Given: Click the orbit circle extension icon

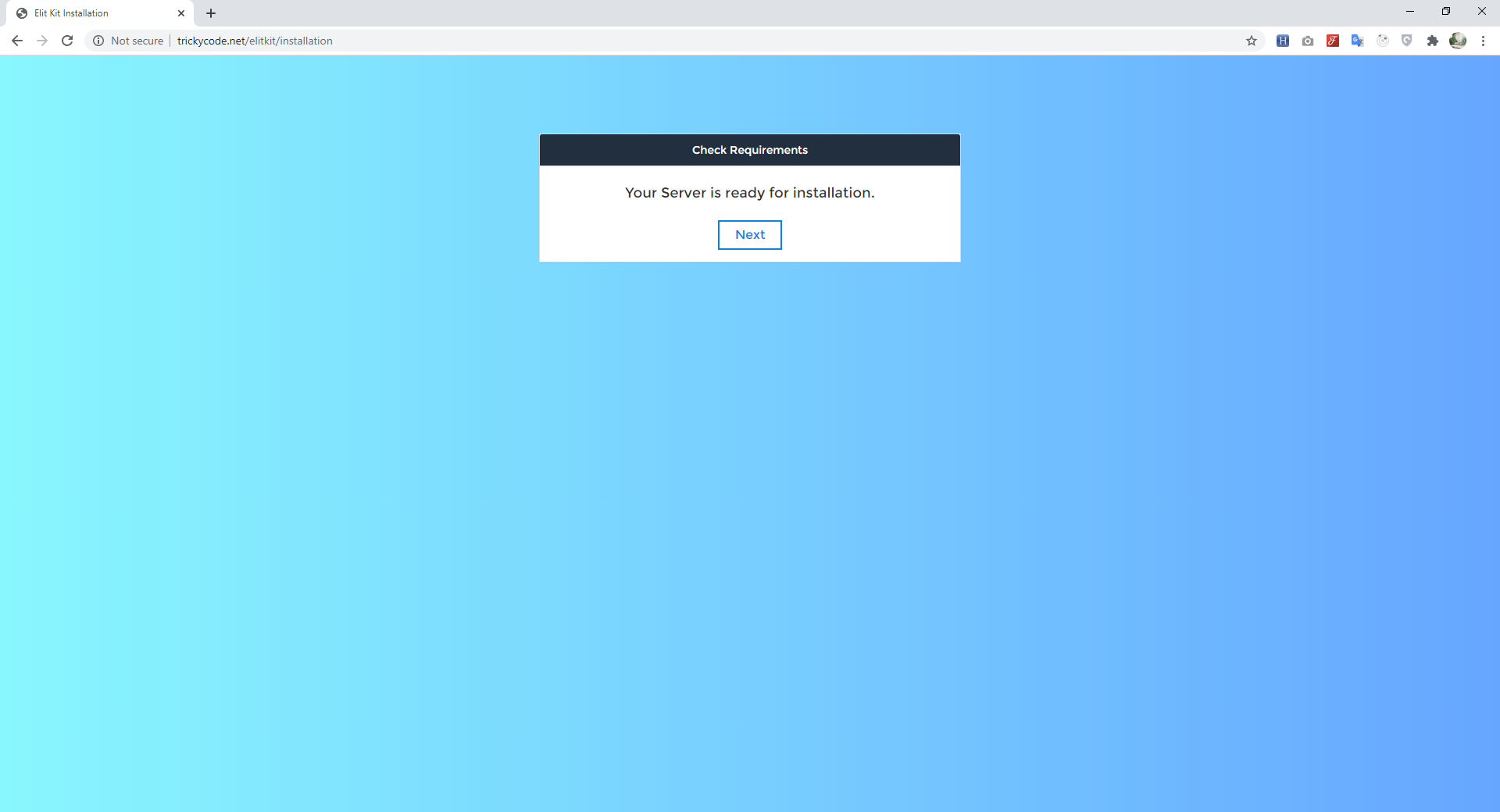Looking at the screenshot, I should tap(1383, 41).
